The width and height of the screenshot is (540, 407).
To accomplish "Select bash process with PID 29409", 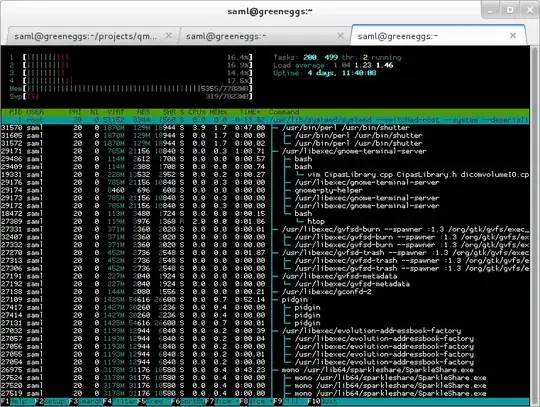I will point(265,167).
